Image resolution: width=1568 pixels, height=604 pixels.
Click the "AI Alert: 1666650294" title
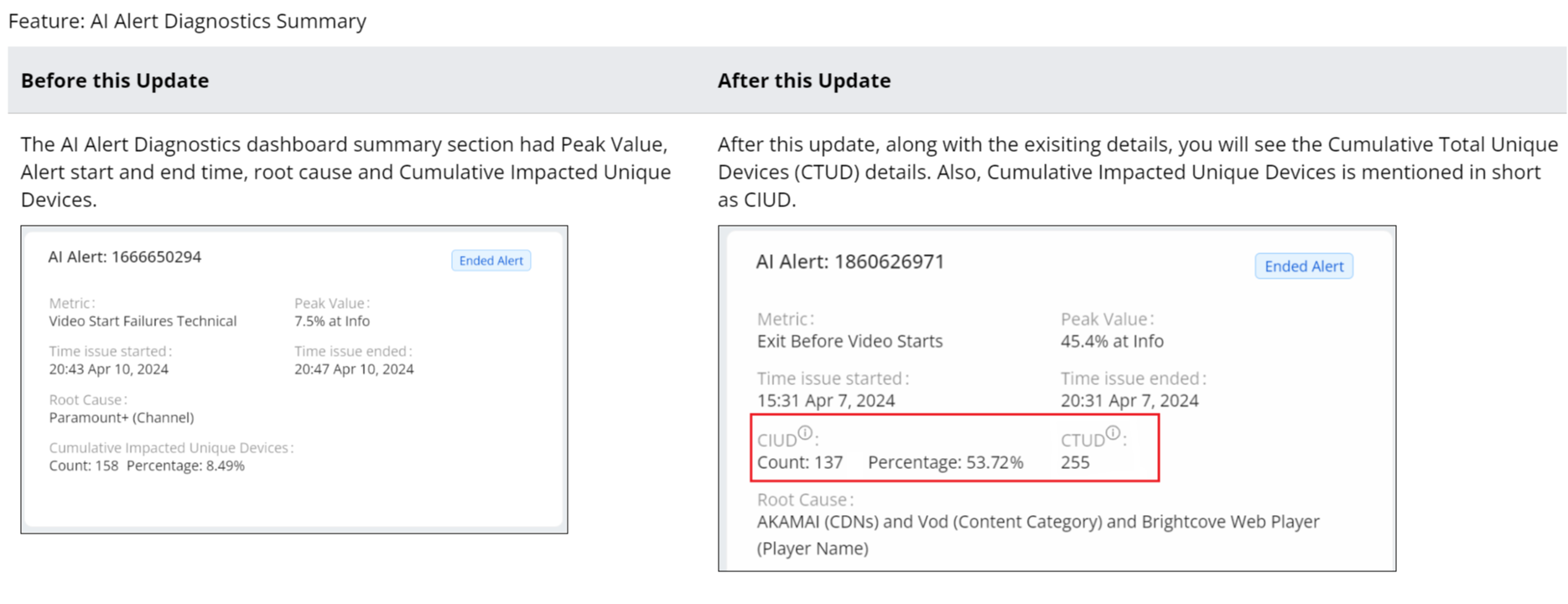(124, 257)
